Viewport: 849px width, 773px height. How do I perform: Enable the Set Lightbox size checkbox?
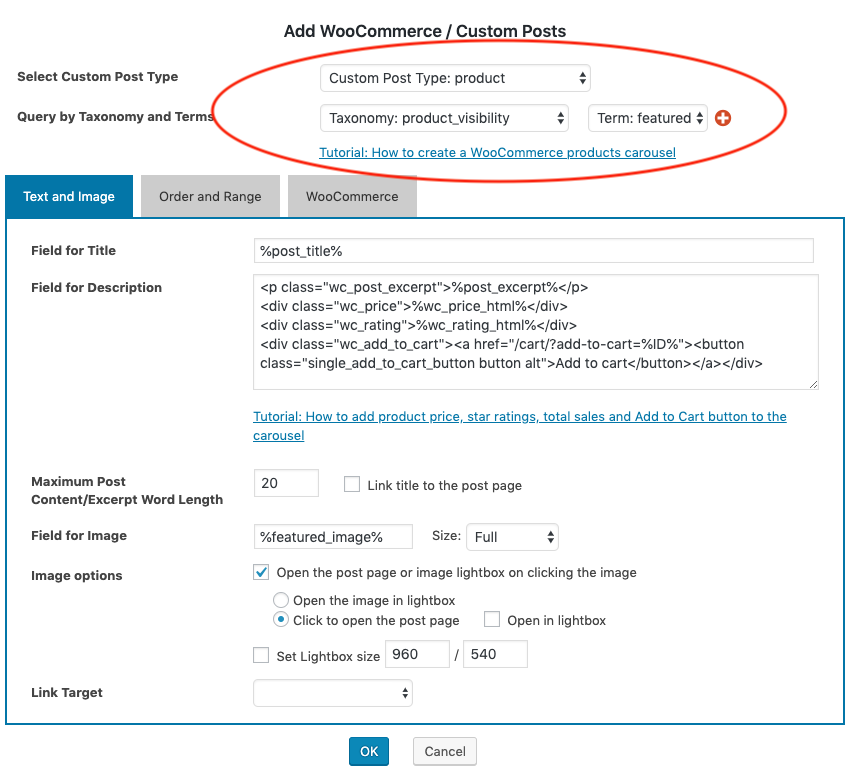pos(262,657)
